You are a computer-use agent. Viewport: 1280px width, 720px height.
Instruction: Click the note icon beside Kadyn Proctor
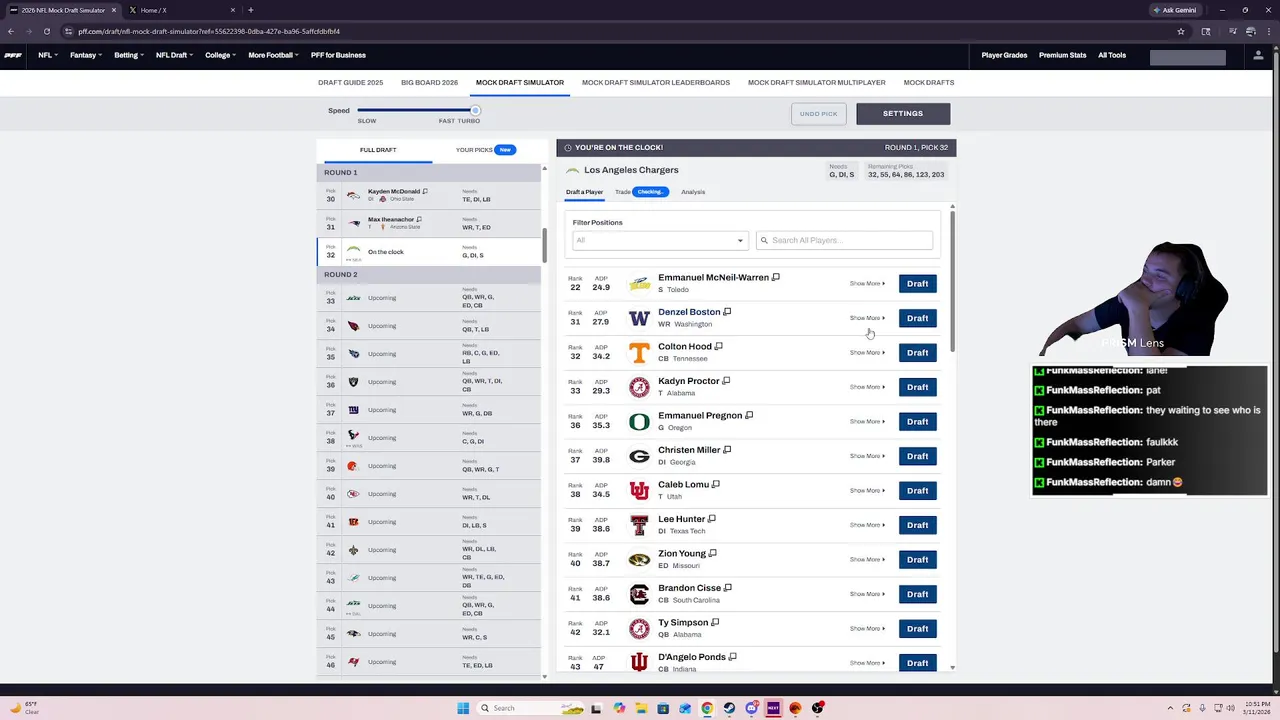tap(726, 381)
